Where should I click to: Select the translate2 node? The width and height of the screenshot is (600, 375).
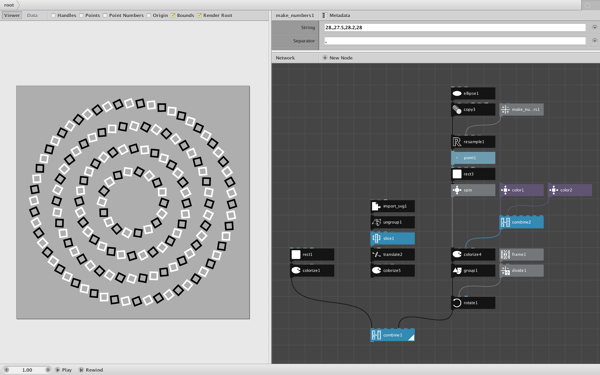[392, 254]
